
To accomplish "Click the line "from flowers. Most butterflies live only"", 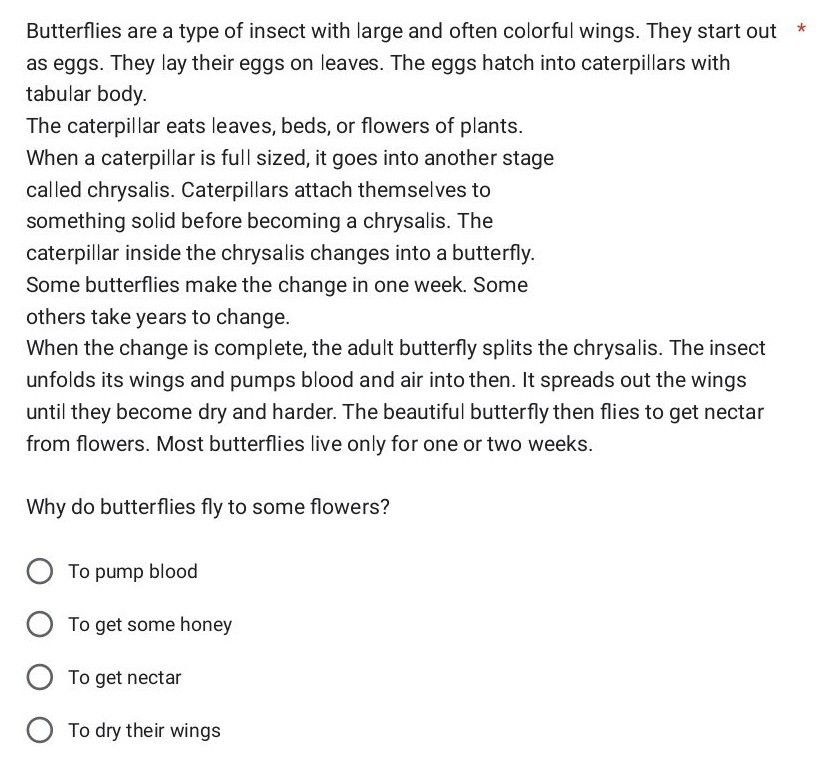I will [309, 444].
